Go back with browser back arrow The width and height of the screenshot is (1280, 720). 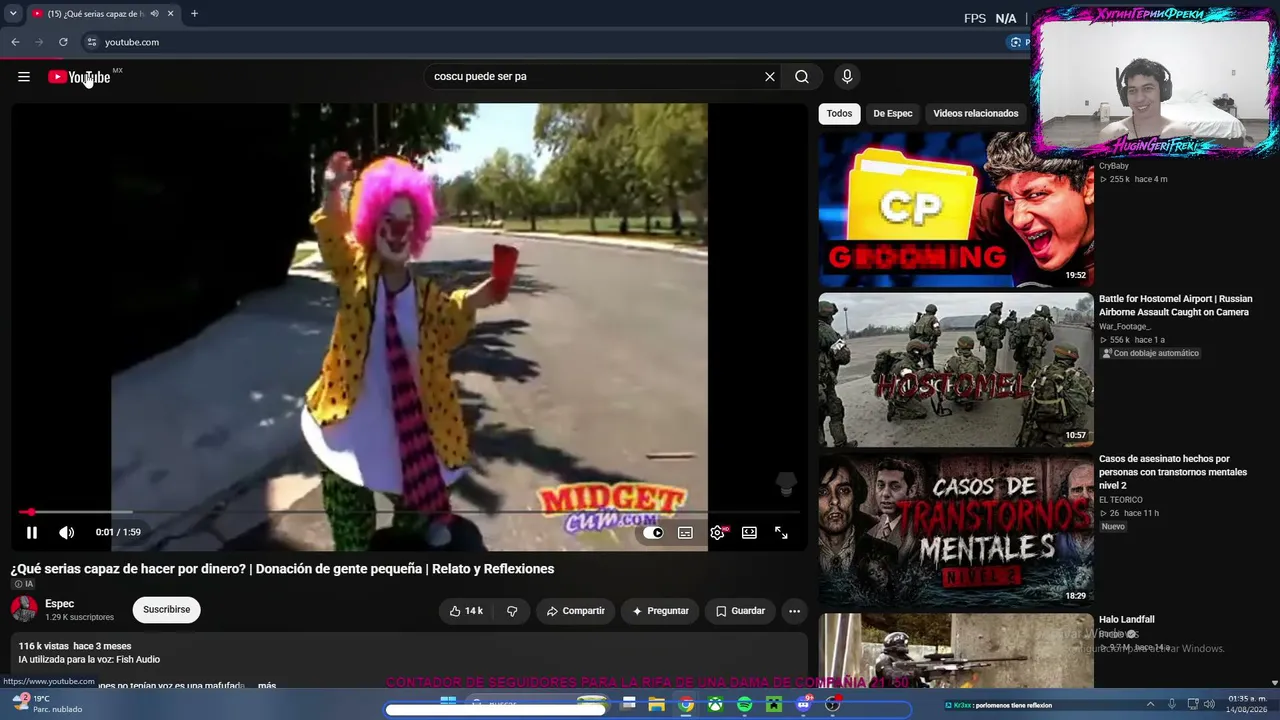click(15, 42)
